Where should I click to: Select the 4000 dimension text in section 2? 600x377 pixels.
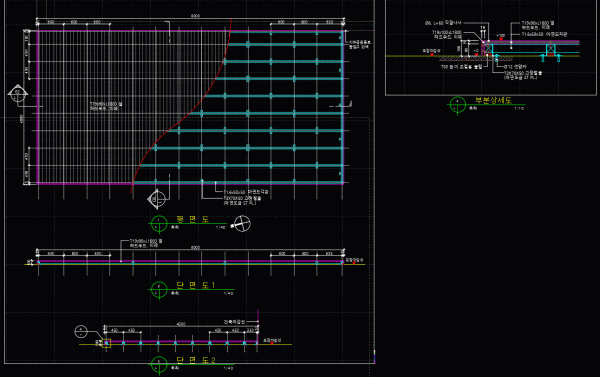pos(181,324)
